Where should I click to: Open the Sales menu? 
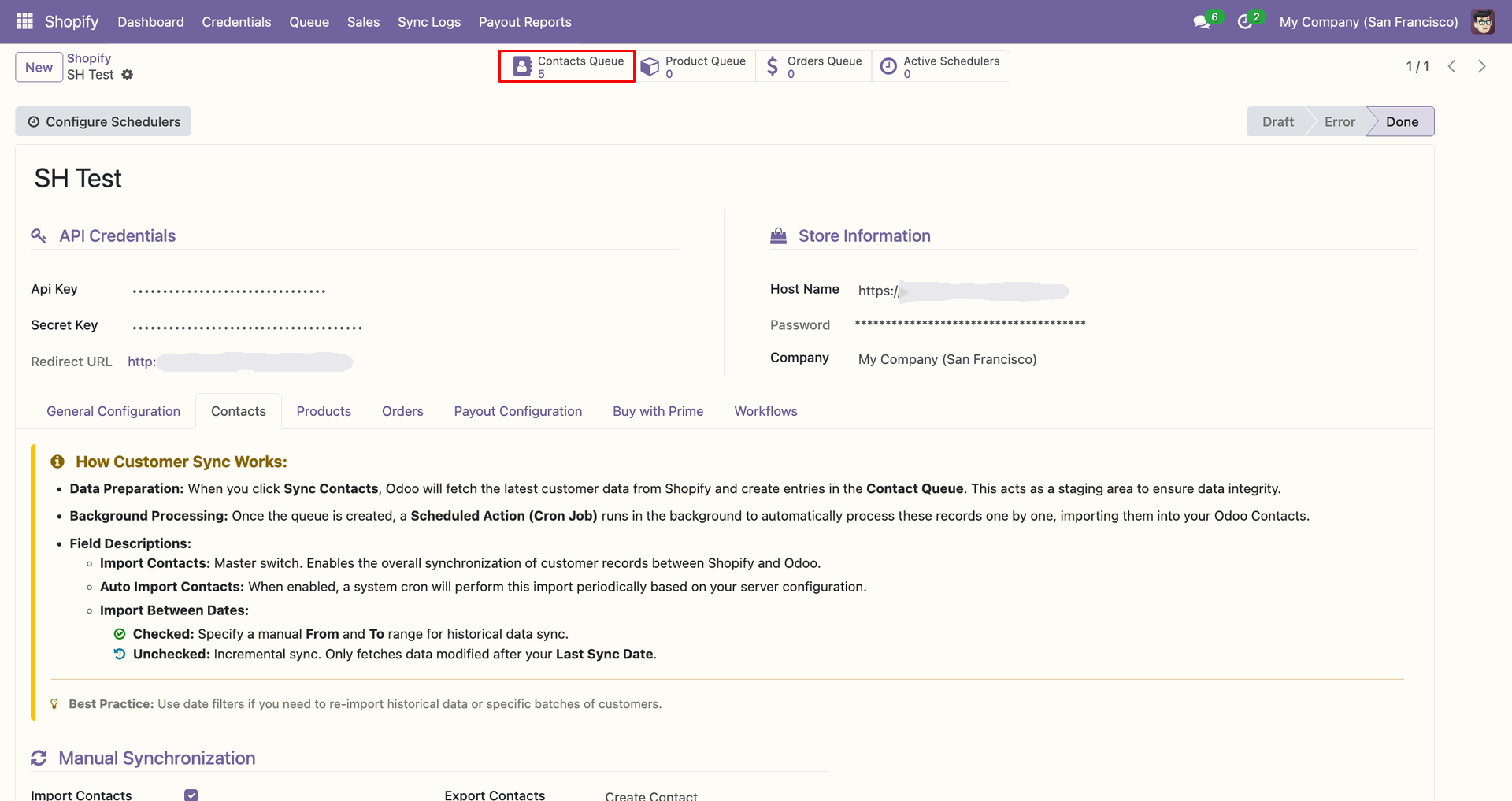(363, 22)
